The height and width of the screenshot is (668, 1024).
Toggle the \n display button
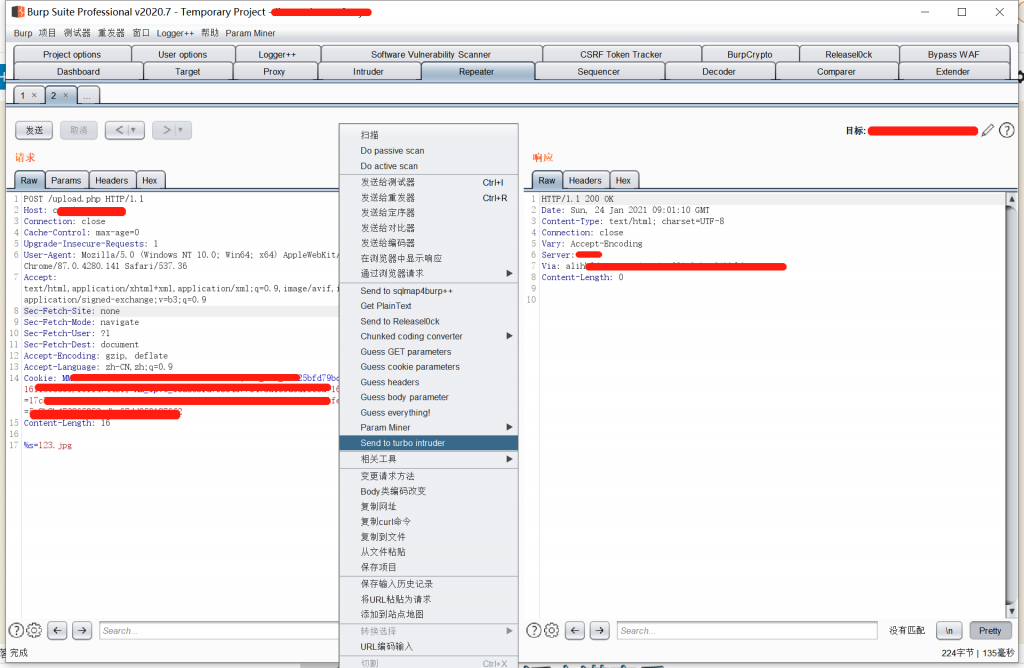click(949, 630)
